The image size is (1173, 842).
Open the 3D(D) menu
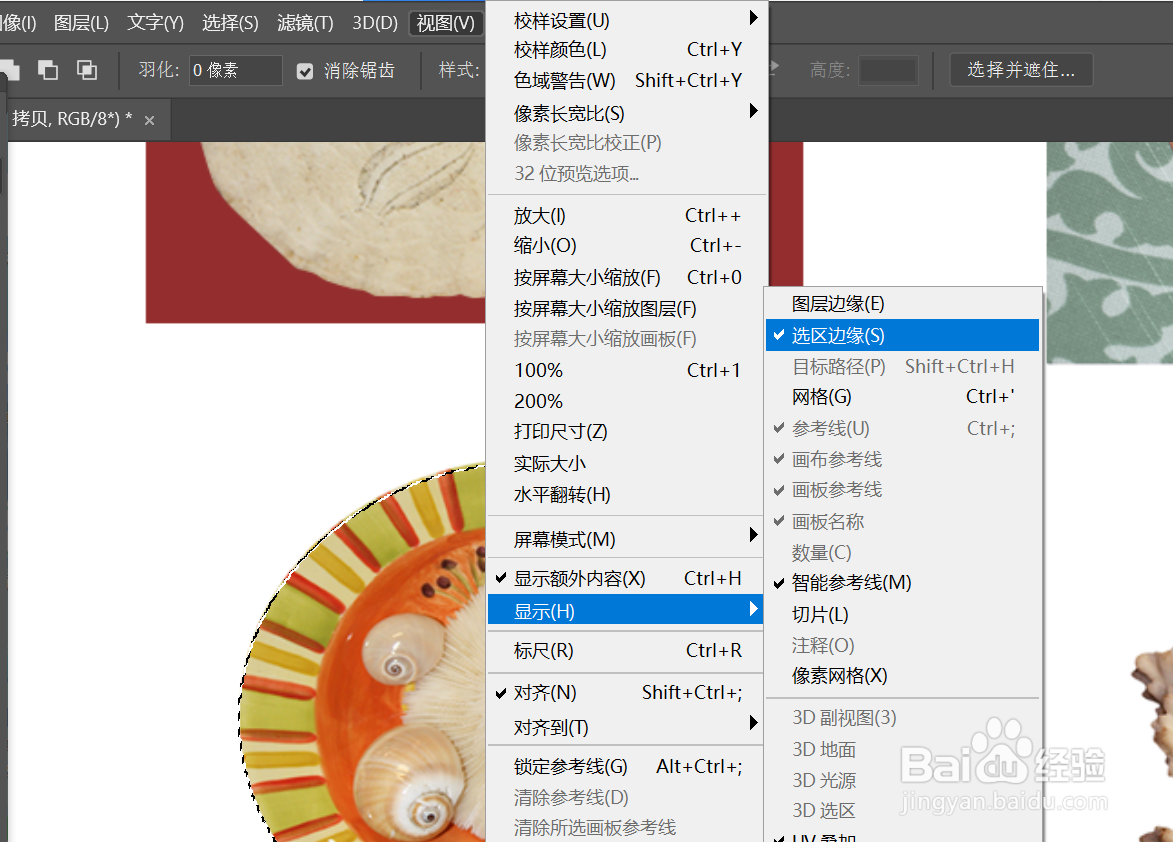click(x=375, y=23)
